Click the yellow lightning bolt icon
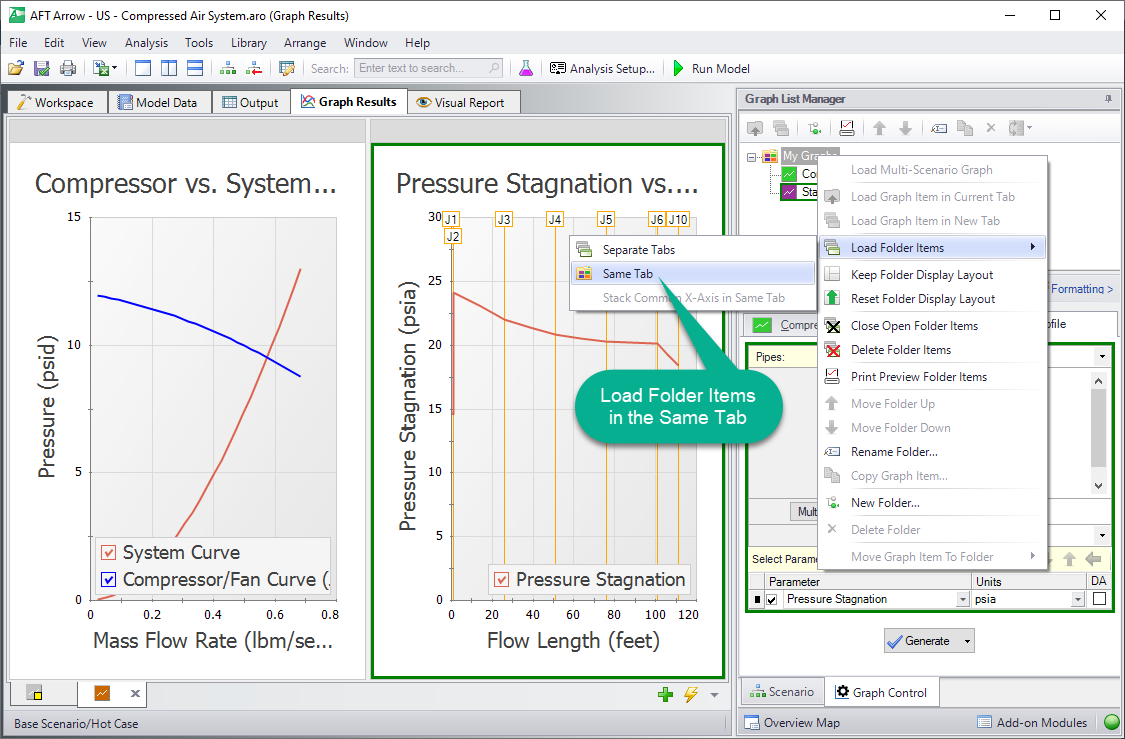Screen dimensions: 1125x739 691,695
